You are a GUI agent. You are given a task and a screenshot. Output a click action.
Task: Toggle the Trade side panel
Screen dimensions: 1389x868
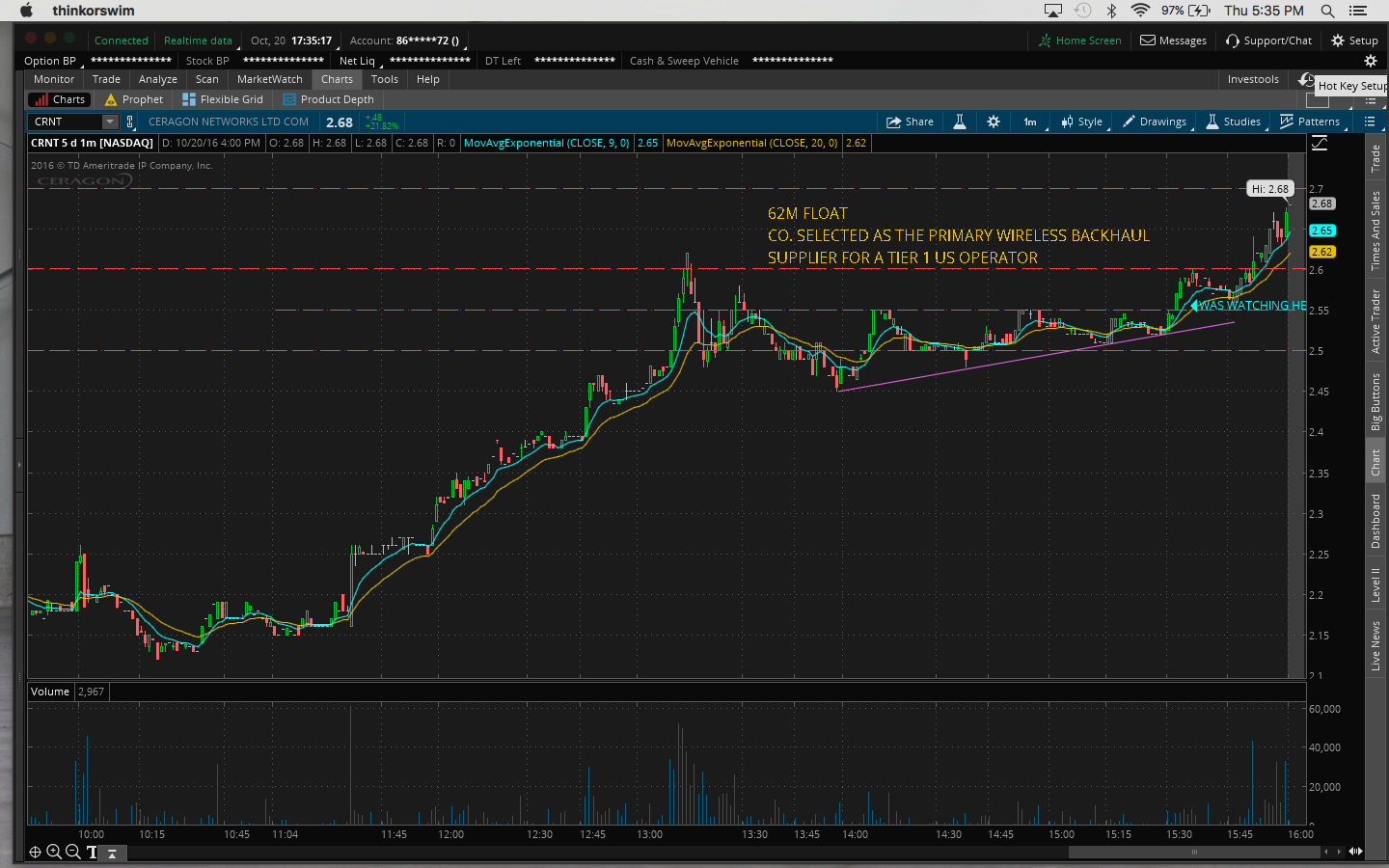tap(1376, 157)
